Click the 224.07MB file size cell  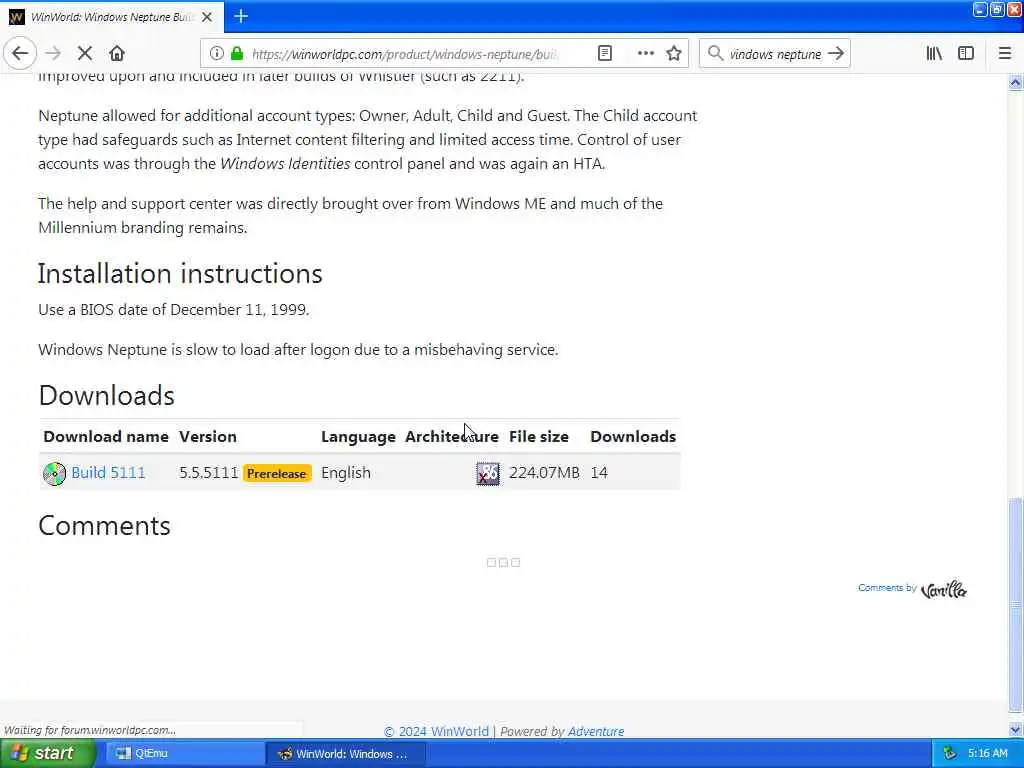click(544, 473)
